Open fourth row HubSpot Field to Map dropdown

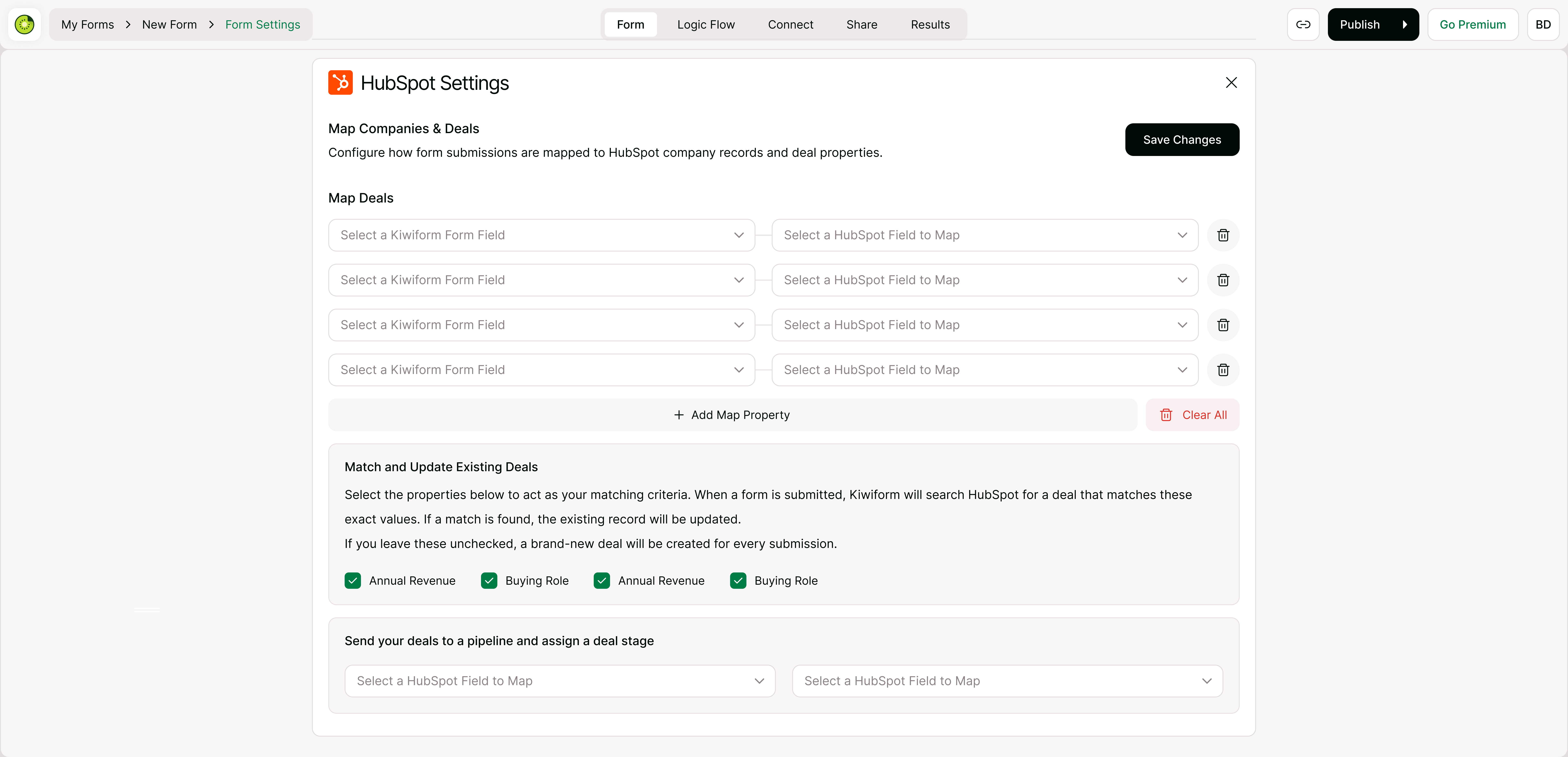[x=985, y=370]
